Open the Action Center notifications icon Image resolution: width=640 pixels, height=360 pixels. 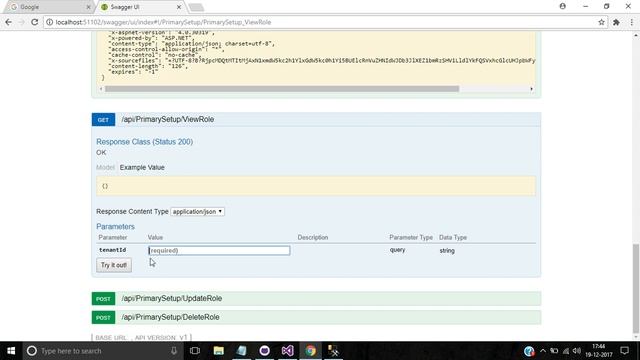(x=624, y=351)
